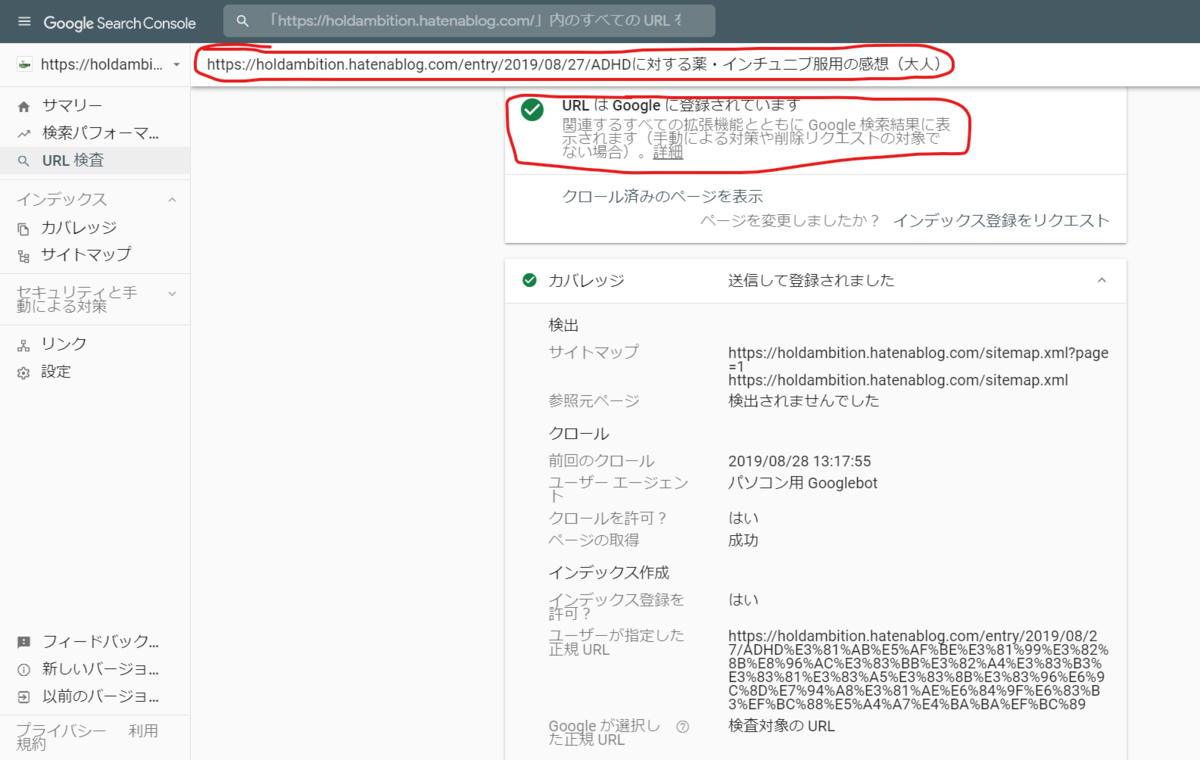
Task: Collapse the カバレッジ card chevron
Action: [1102, 280]
